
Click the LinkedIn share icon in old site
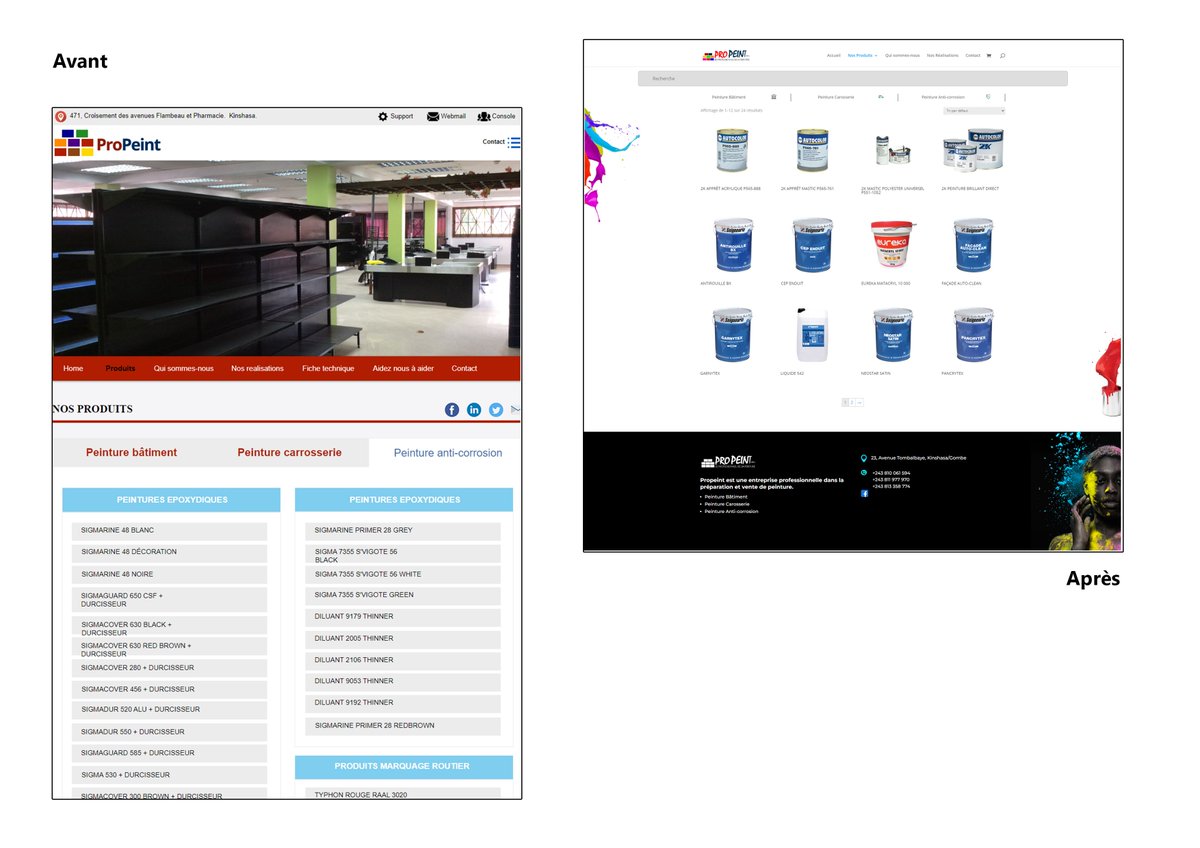tap(474, 409)
